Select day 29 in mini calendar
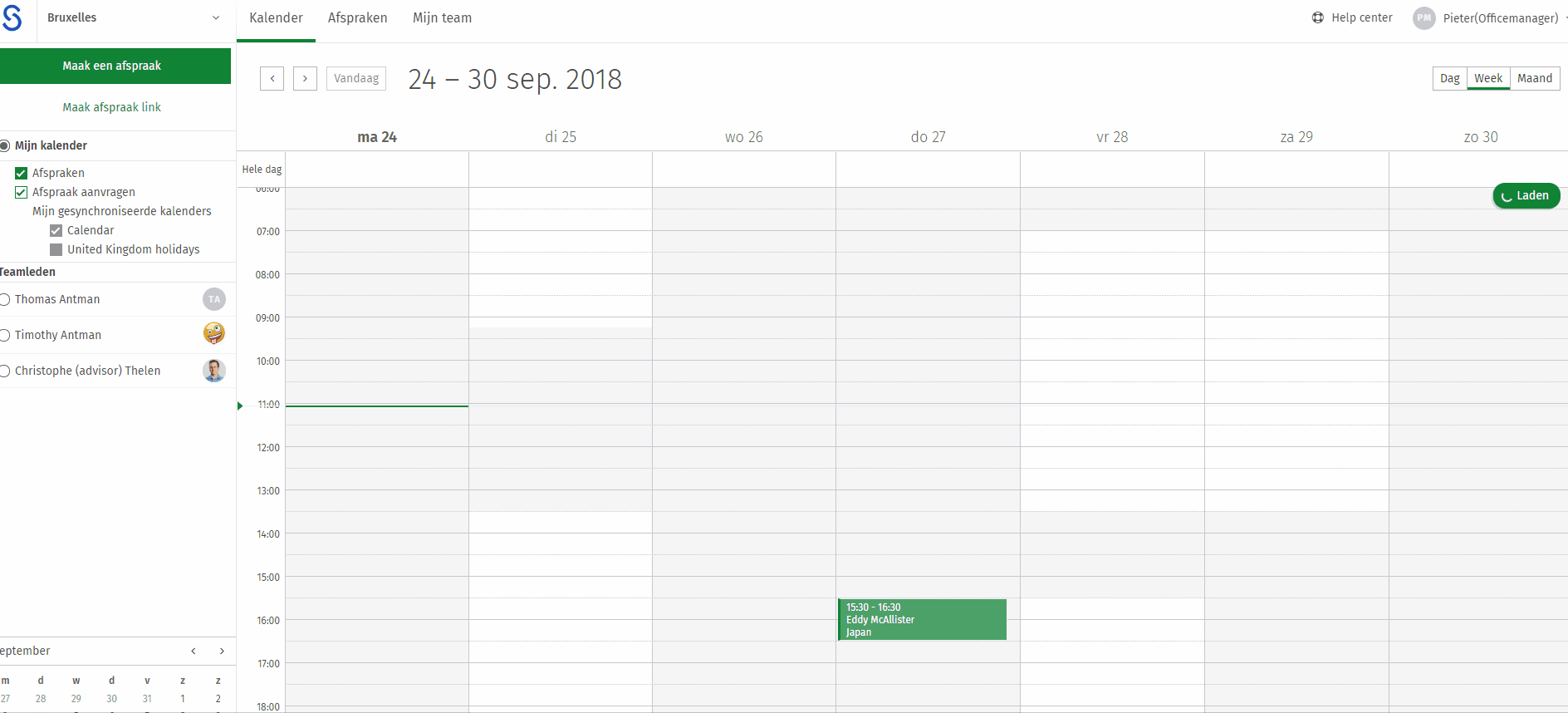The height and width of the screenshot is (713, 1568). tap(76, 699)
